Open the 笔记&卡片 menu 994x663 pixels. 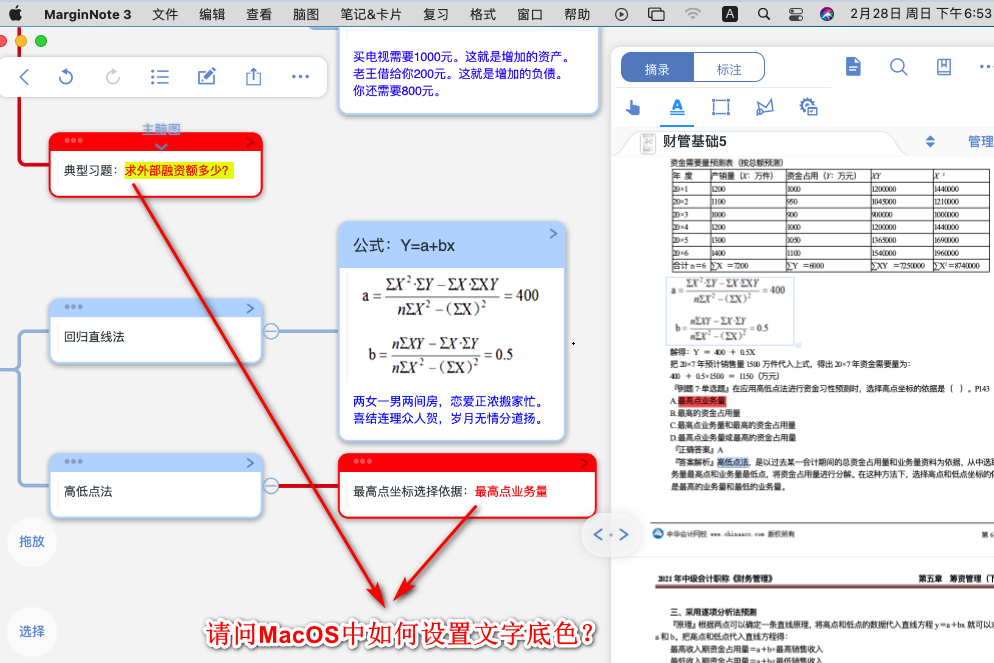pyautogui.click(x=371, y=14)
